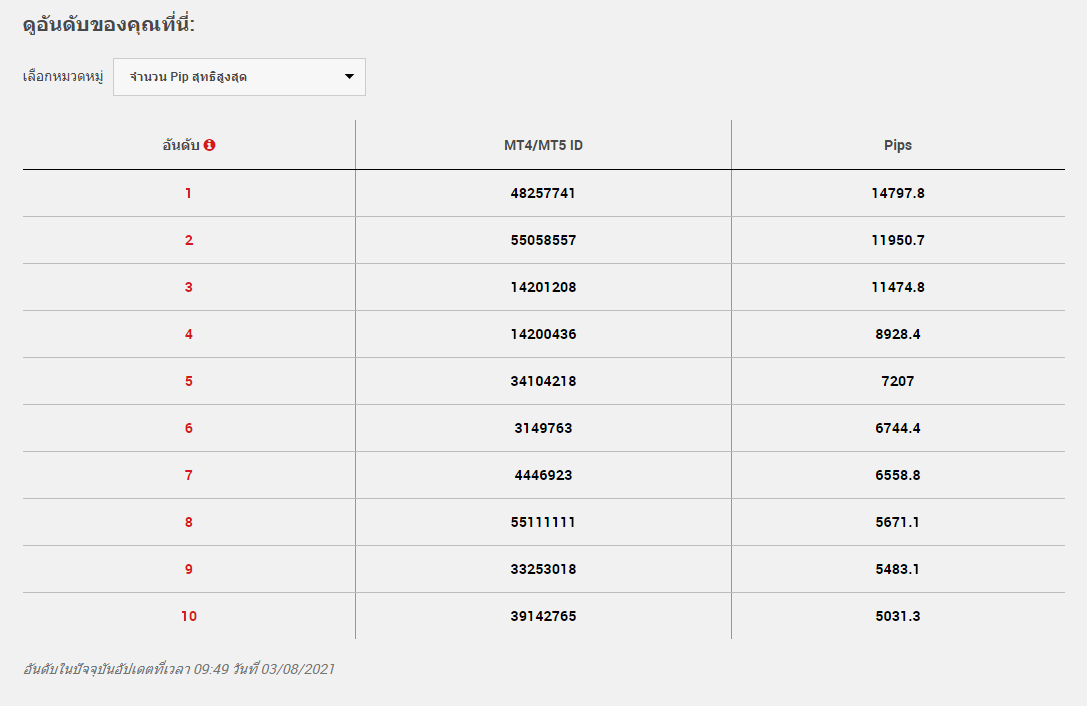
Task: Click the pips value 11474.8
Action: 898,287
